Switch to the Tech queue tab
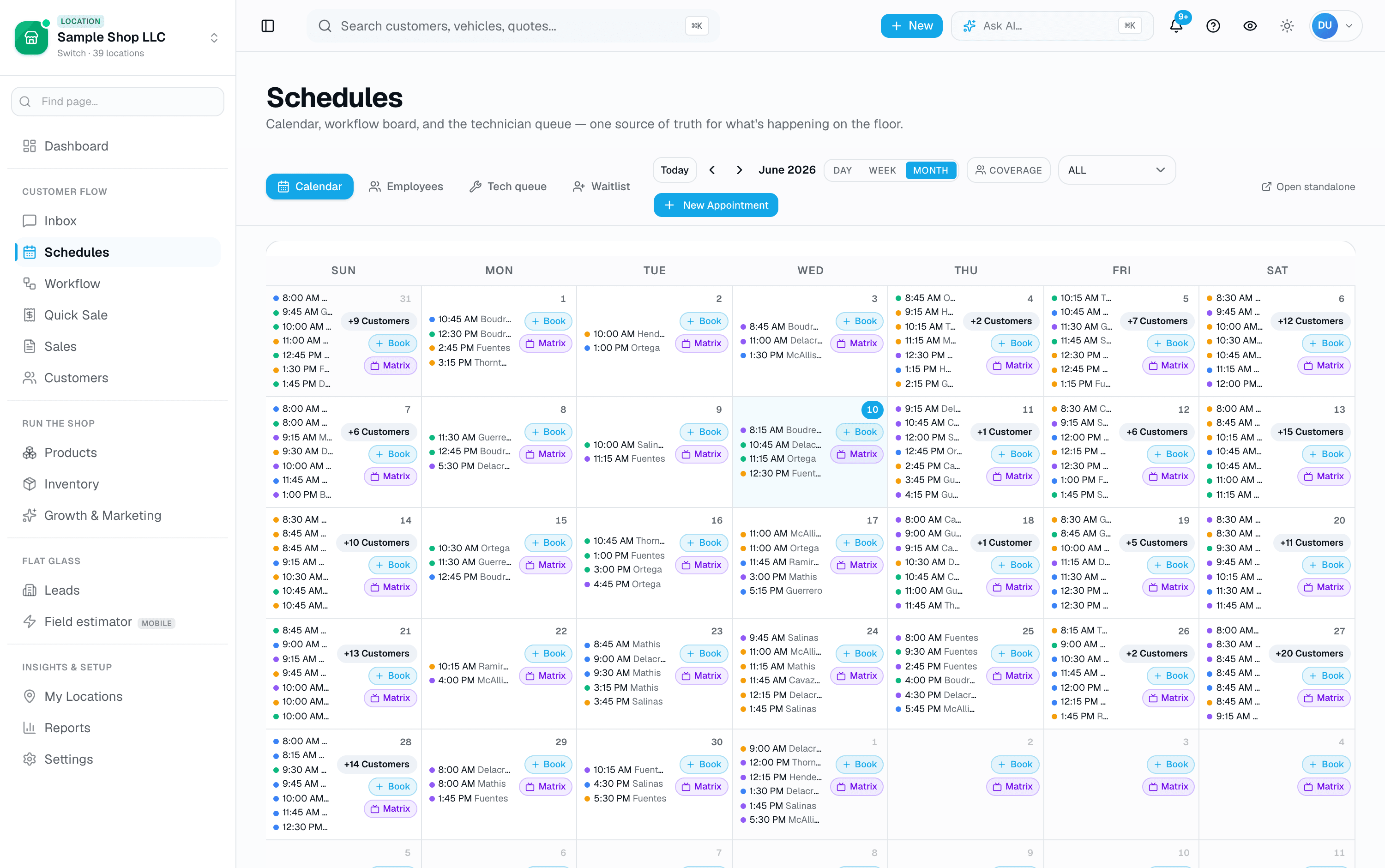The image size is (1385, 868). click(x=508, y=187)
